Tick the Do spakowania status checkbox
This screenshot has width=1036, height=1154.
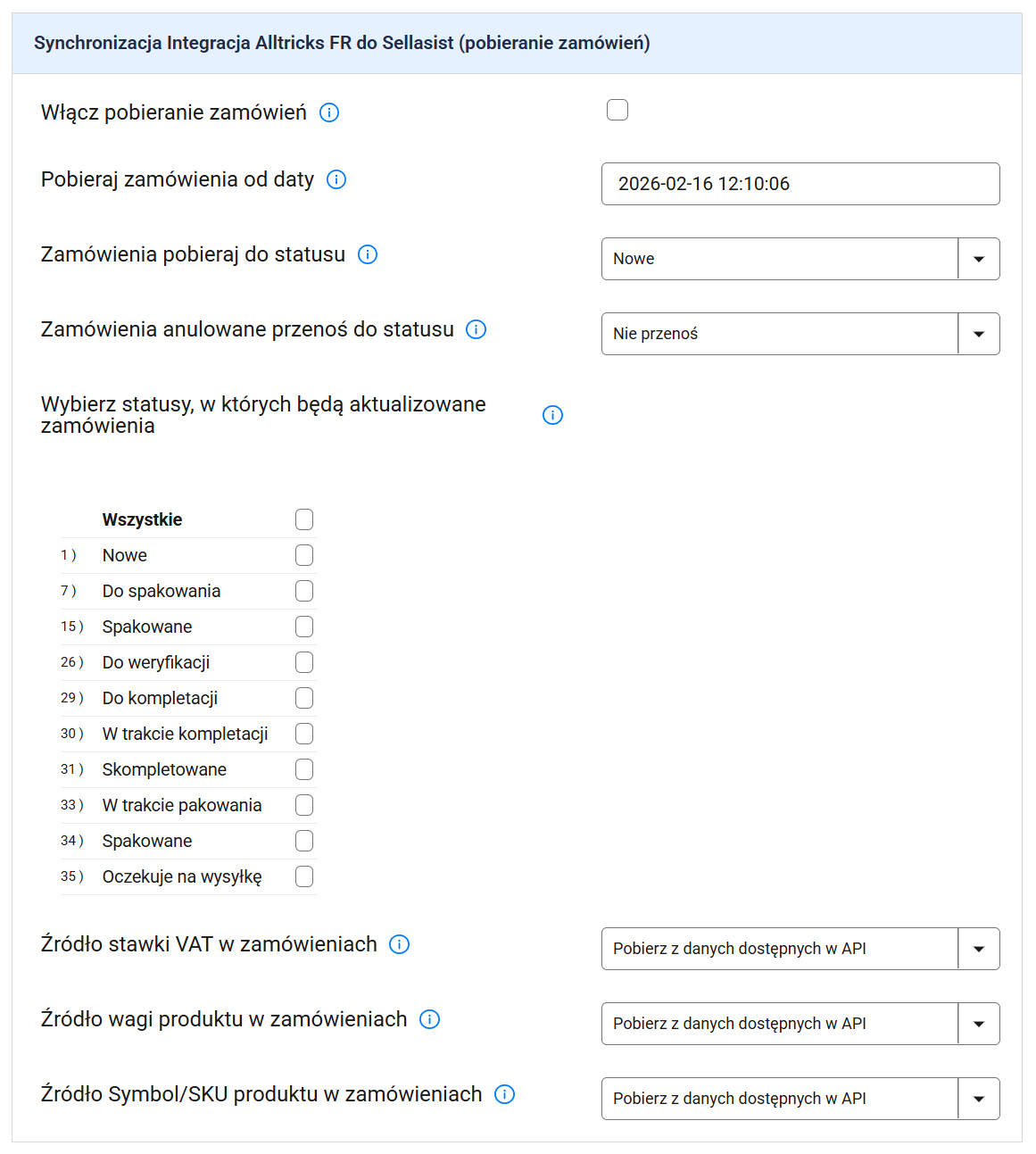click(304, 591)
